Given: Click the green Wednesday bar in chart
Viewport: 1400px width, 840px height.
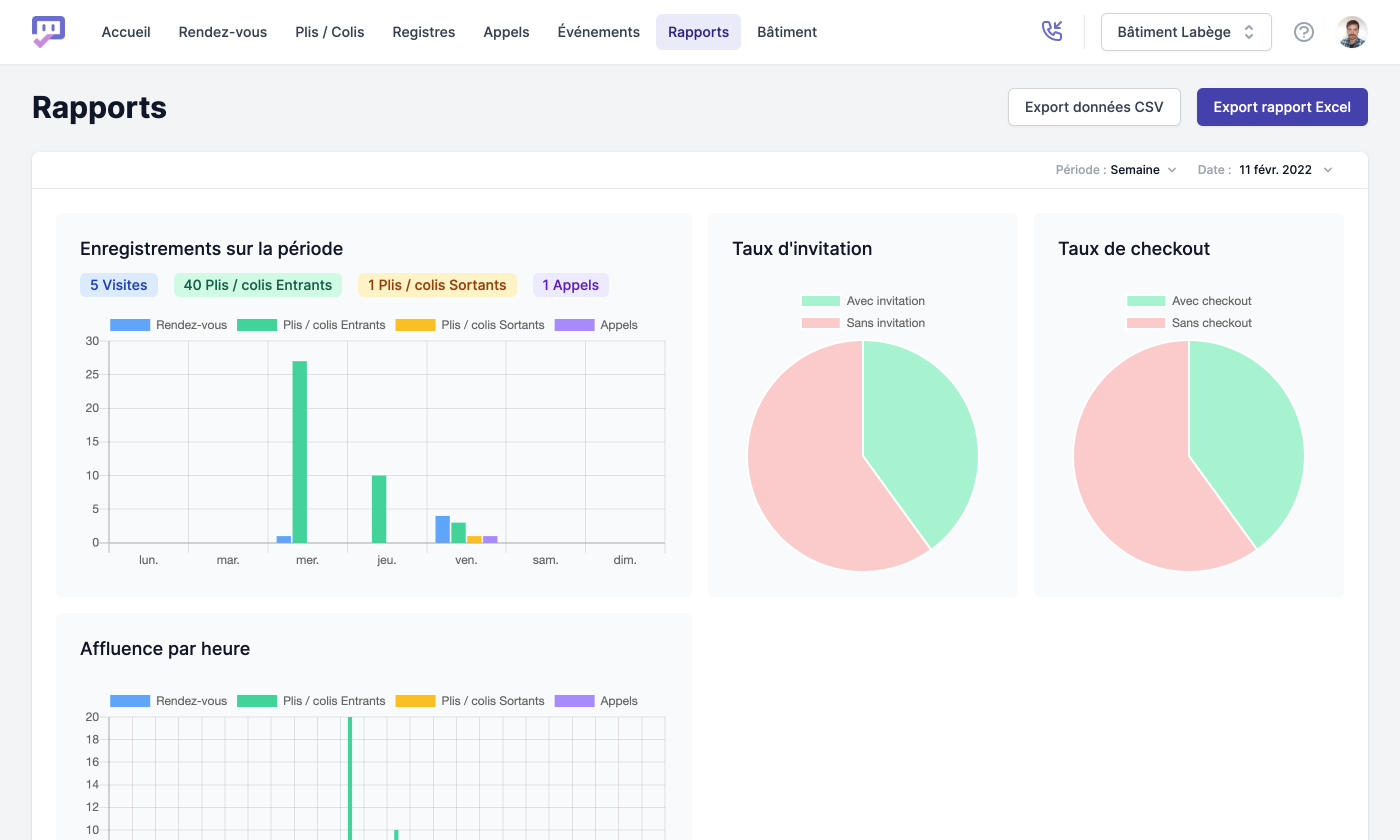Looking at the screenshot, I should point(299,450).
